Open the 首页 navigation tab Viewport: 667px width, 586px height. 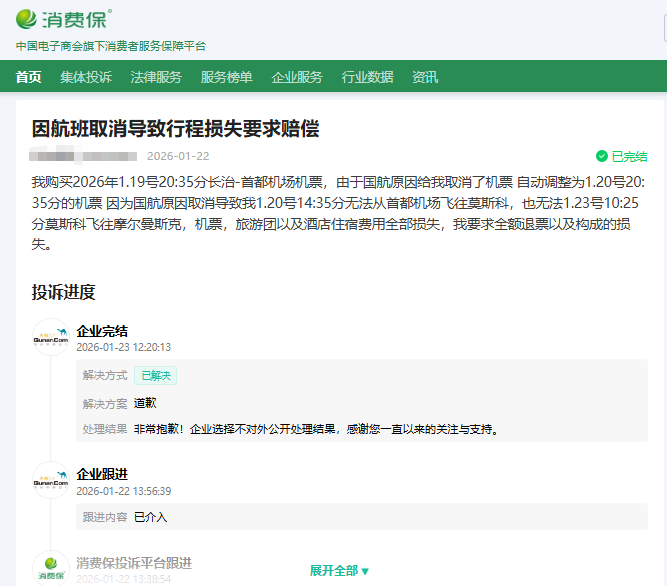coord(29,77)
